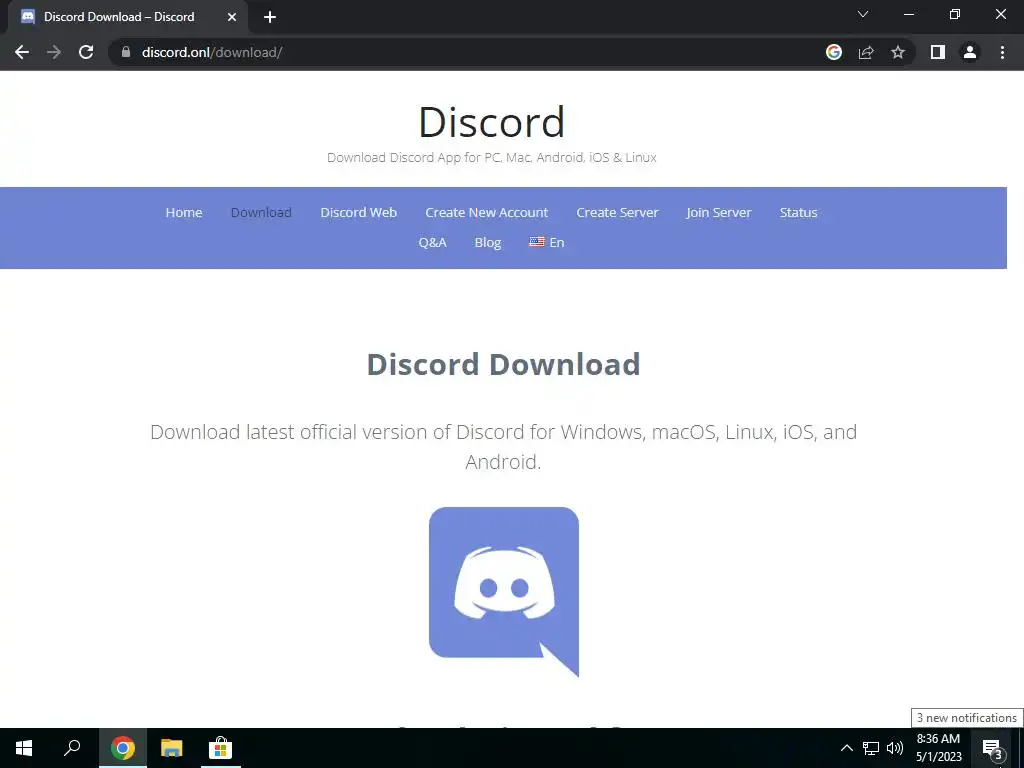Launch Microsoft Store from the taskbar
The width and height of the screenshot is (1024, 768).
[x=221, y=748]
